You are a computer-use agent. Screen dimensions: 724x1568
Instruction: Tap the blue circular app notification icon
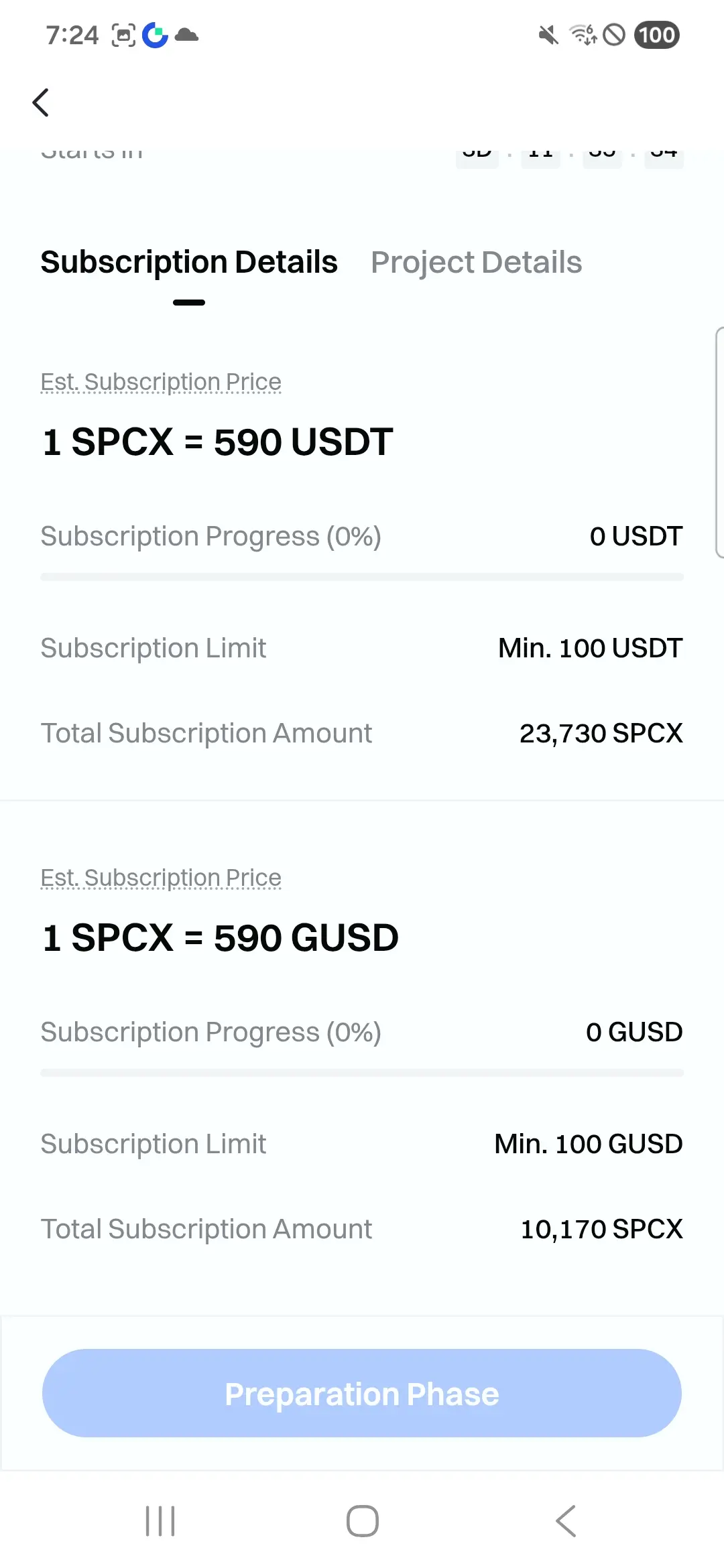coord(155,35)
